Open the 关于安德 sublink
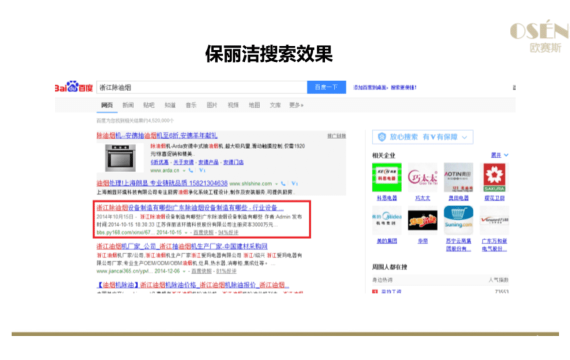Screen dimensions: 570x360 point(183,162)
